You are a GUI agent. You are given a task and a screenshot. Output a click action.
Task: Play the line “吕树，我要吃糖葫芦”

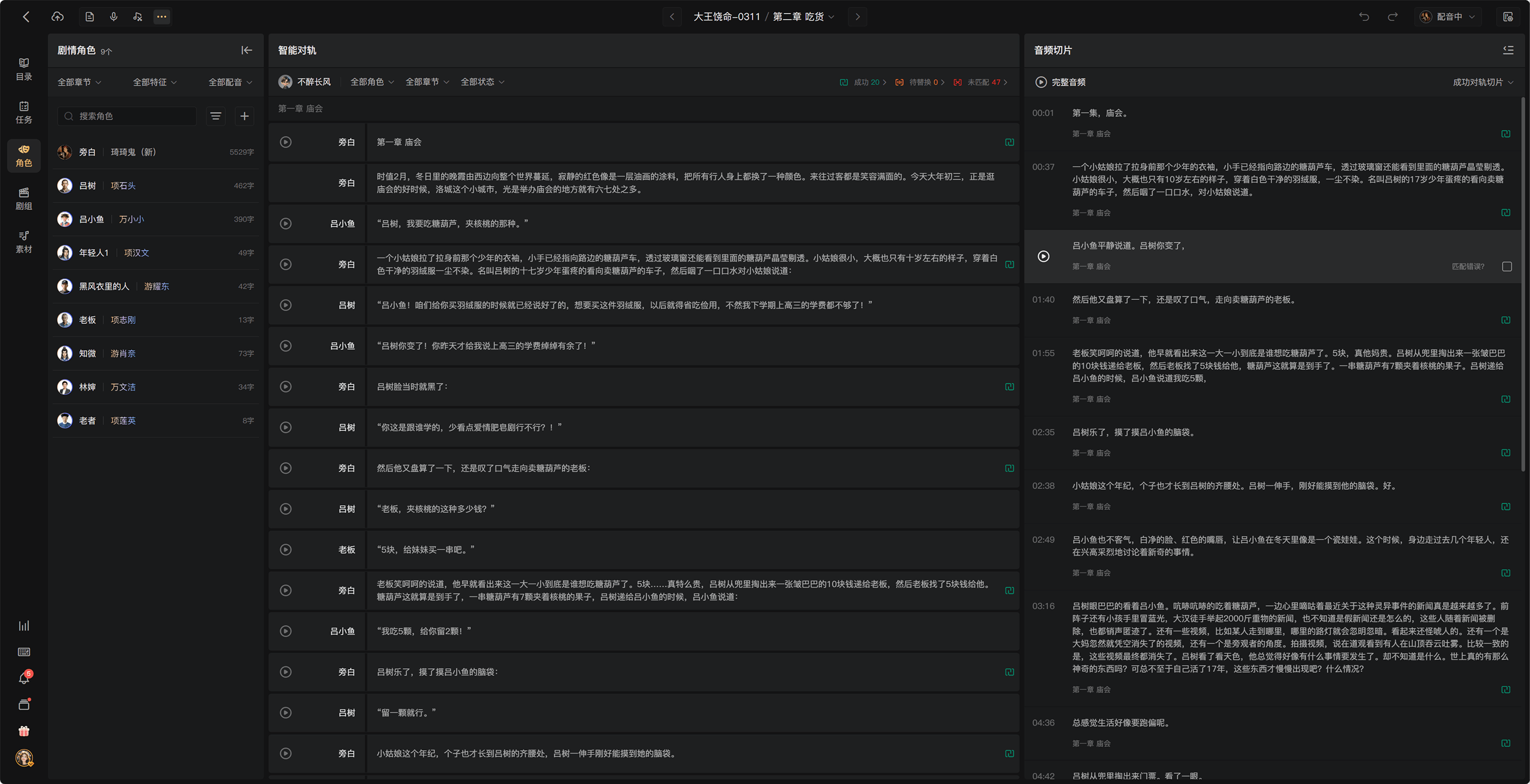coord(286,223)
